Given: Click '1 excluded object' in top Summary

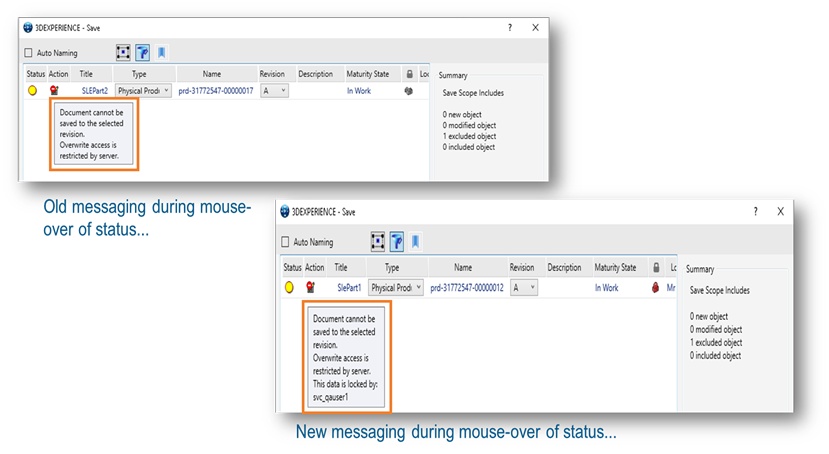Looking at the screenshot, I should point(469,136).
